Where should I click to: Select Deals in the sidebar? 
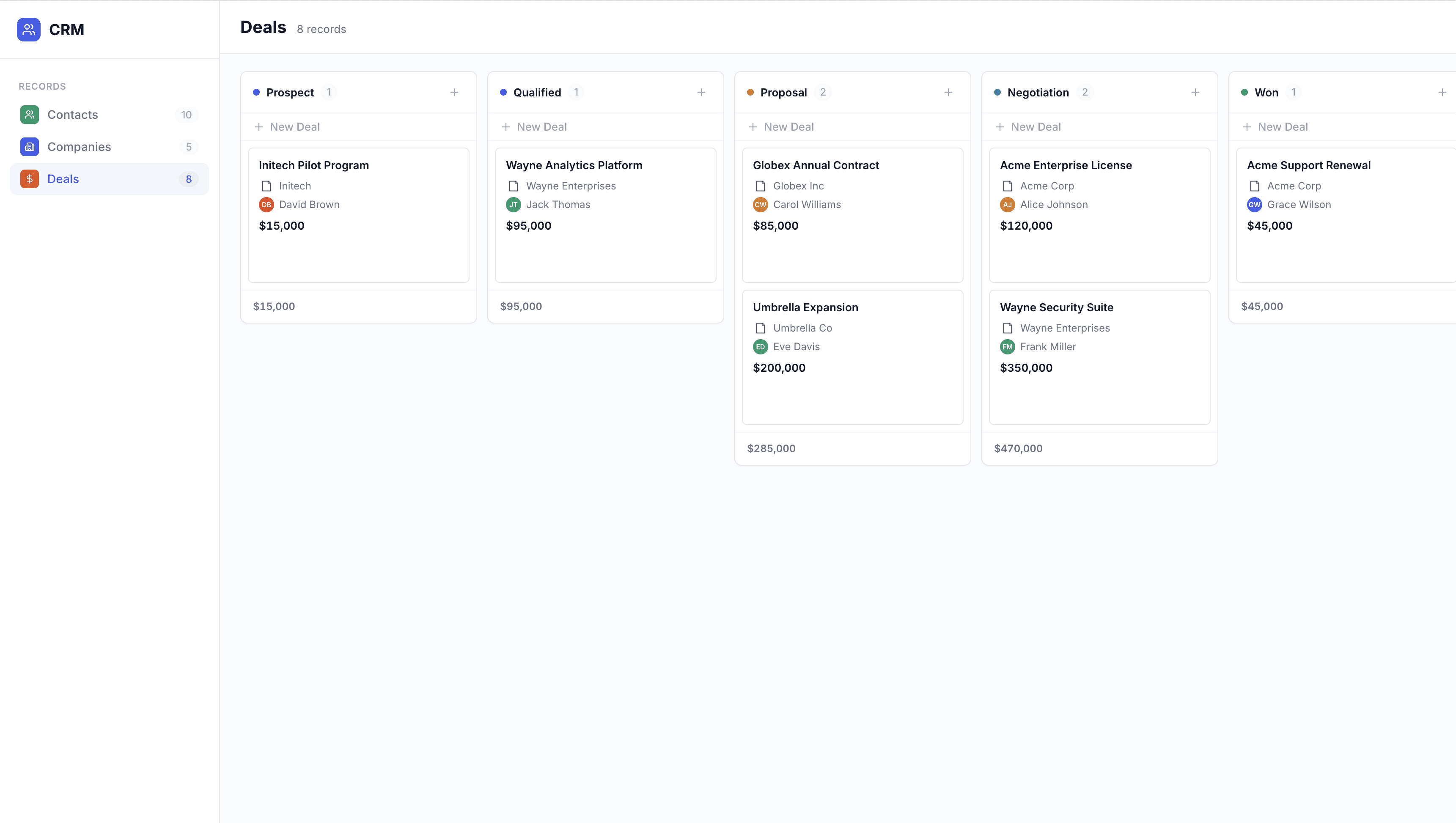point(63,179)
